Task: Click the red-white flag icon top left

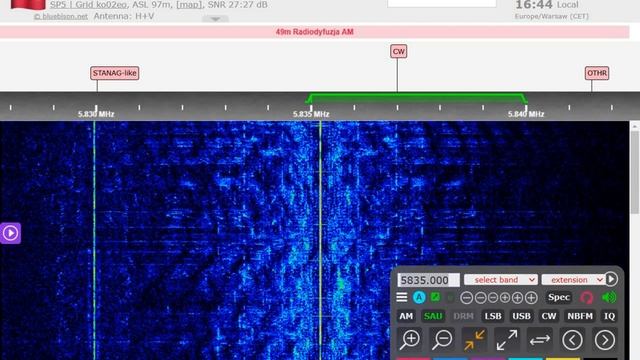Action: tap(28, 4)
